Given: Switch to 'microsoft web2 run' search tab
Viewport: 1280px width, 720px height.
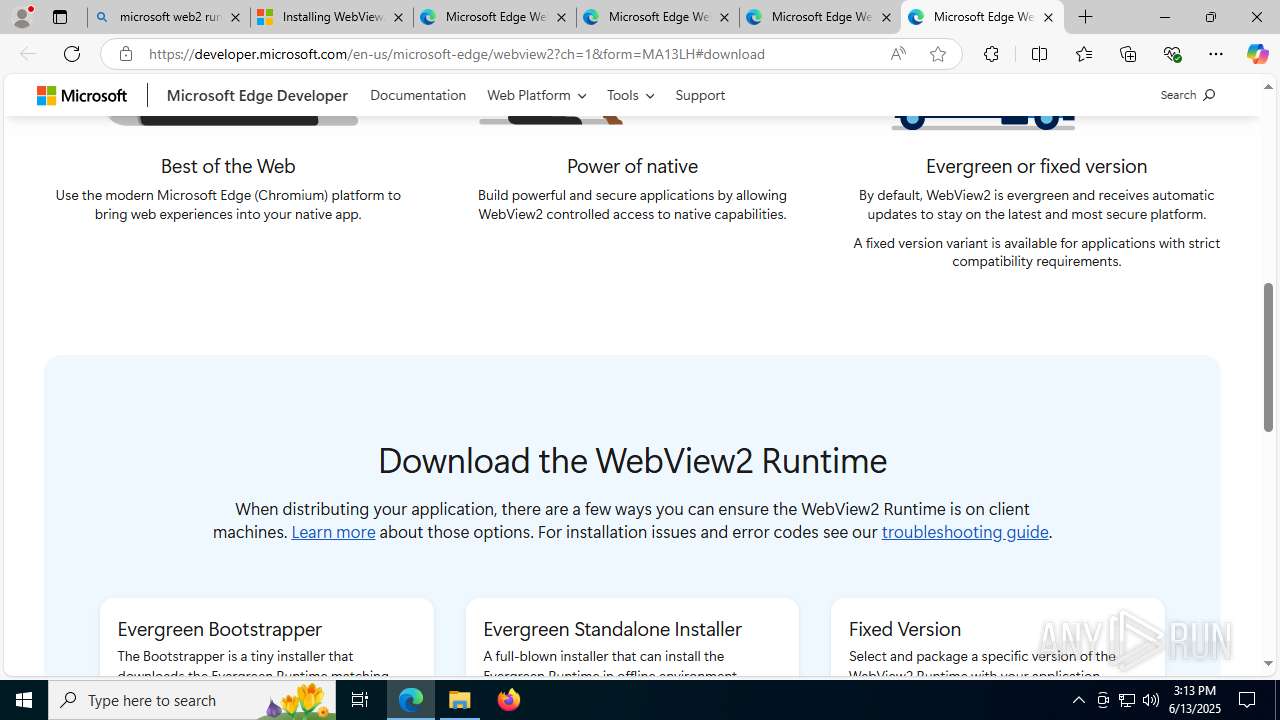Looking at the screenshot, I should pyautogui.click(x=168, y=17).
